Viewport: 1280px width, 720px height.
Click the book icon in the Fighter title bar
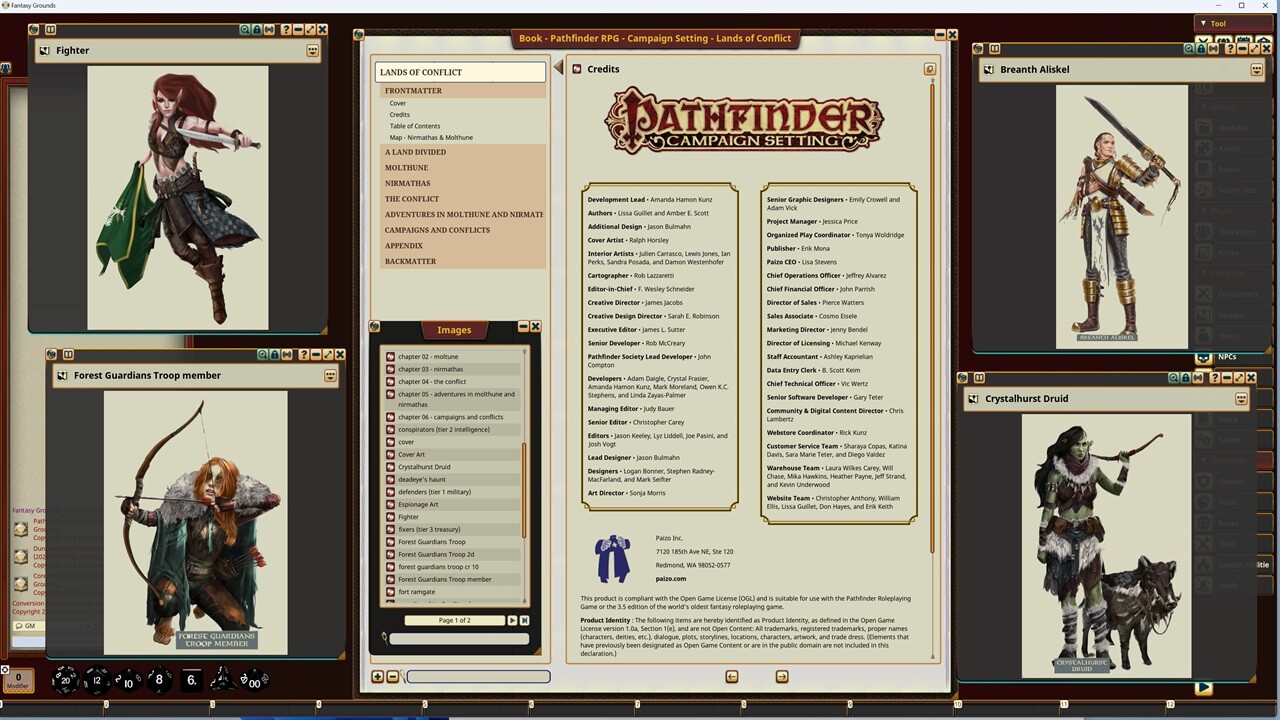click(x=50, y=29)
